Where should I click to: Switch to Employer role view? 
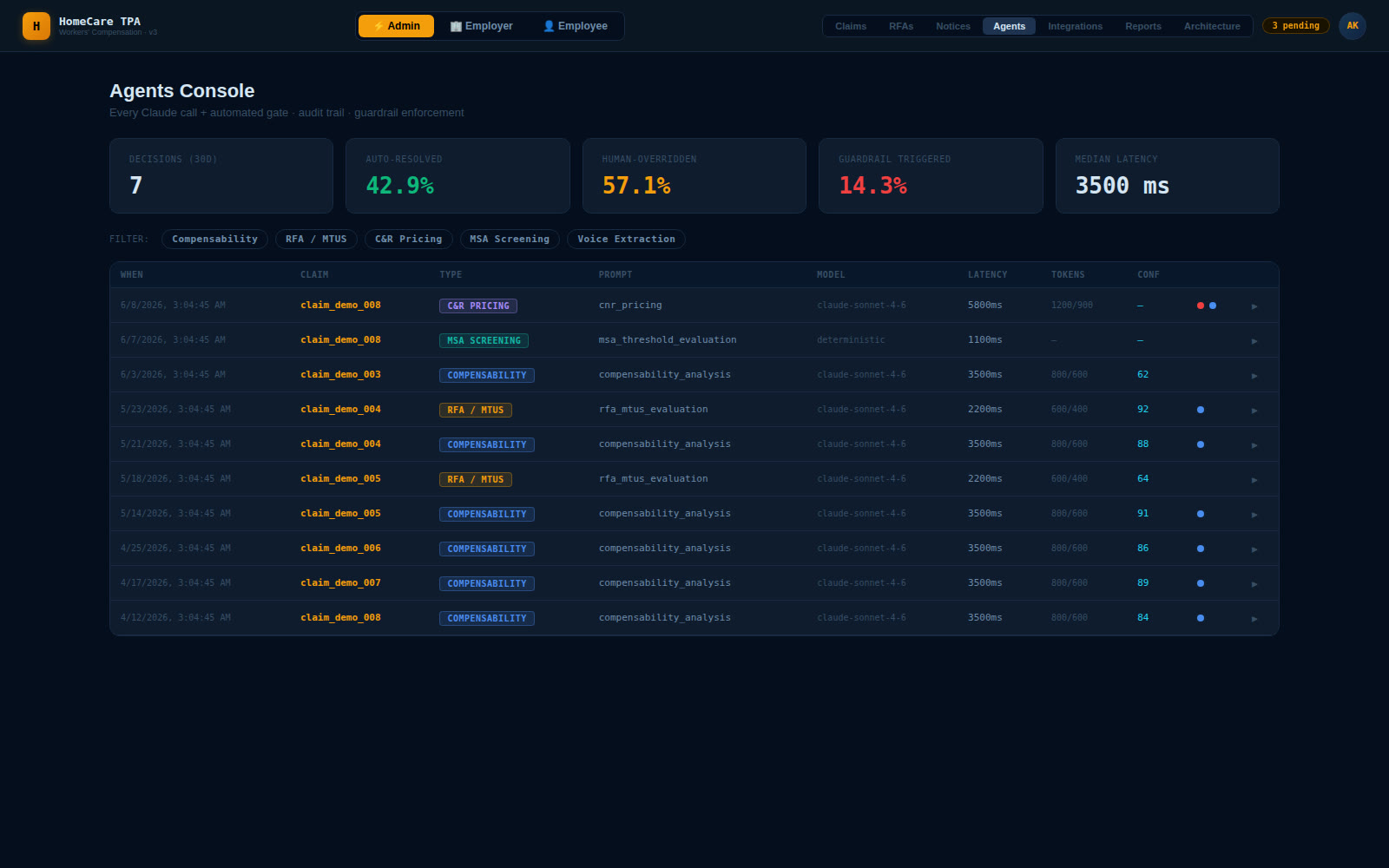pyautogui.click(x=481, y=26)
